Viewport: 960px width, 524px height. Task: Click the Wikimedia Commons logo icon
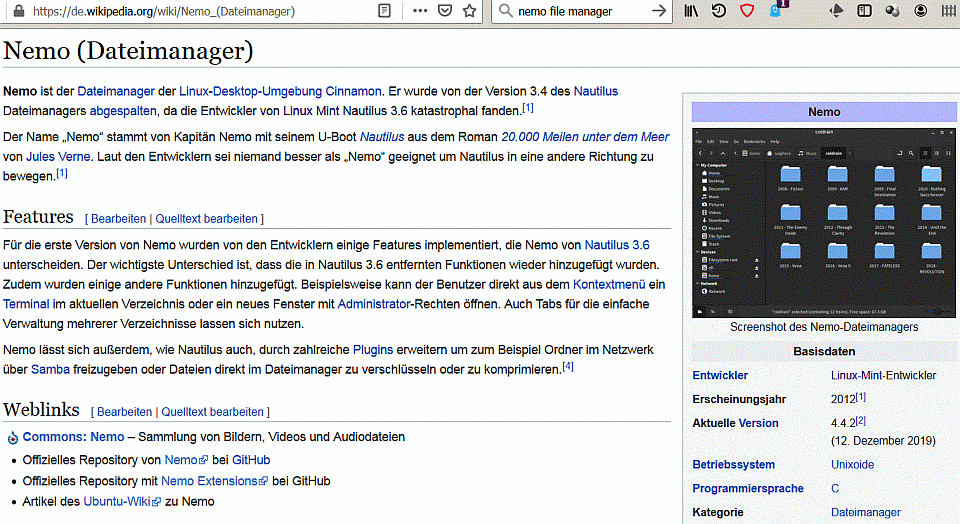click(12, 438)
